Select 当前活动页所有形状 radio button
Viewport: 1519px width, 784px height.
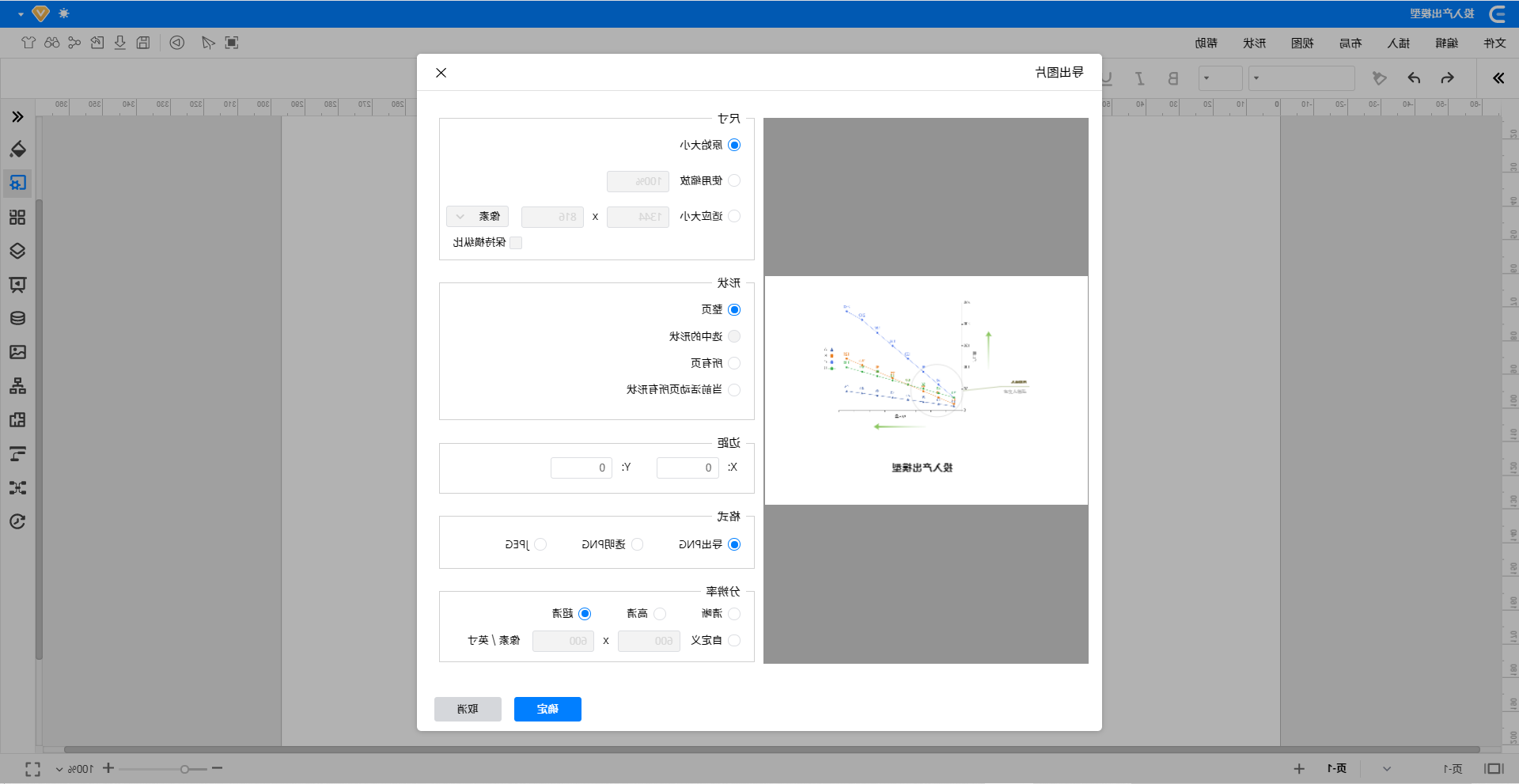coord(734,390)
